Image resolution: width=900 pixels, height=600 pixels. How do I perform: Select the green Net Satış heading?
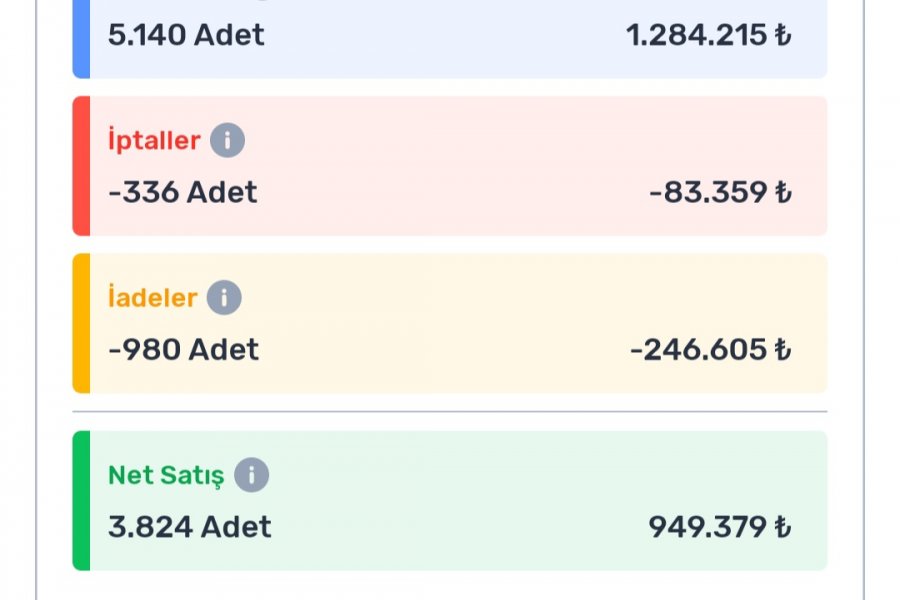click(x=166, y=475)
